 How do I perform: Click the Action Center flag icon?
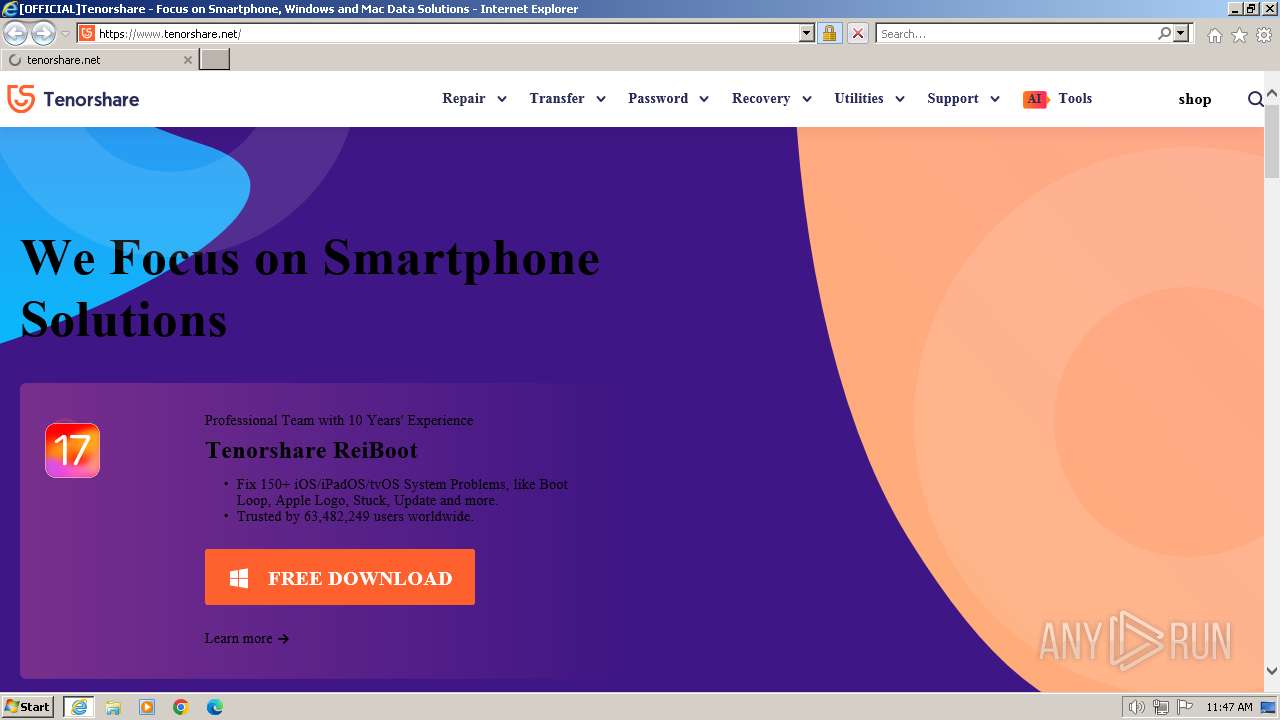click(1184, 707)
